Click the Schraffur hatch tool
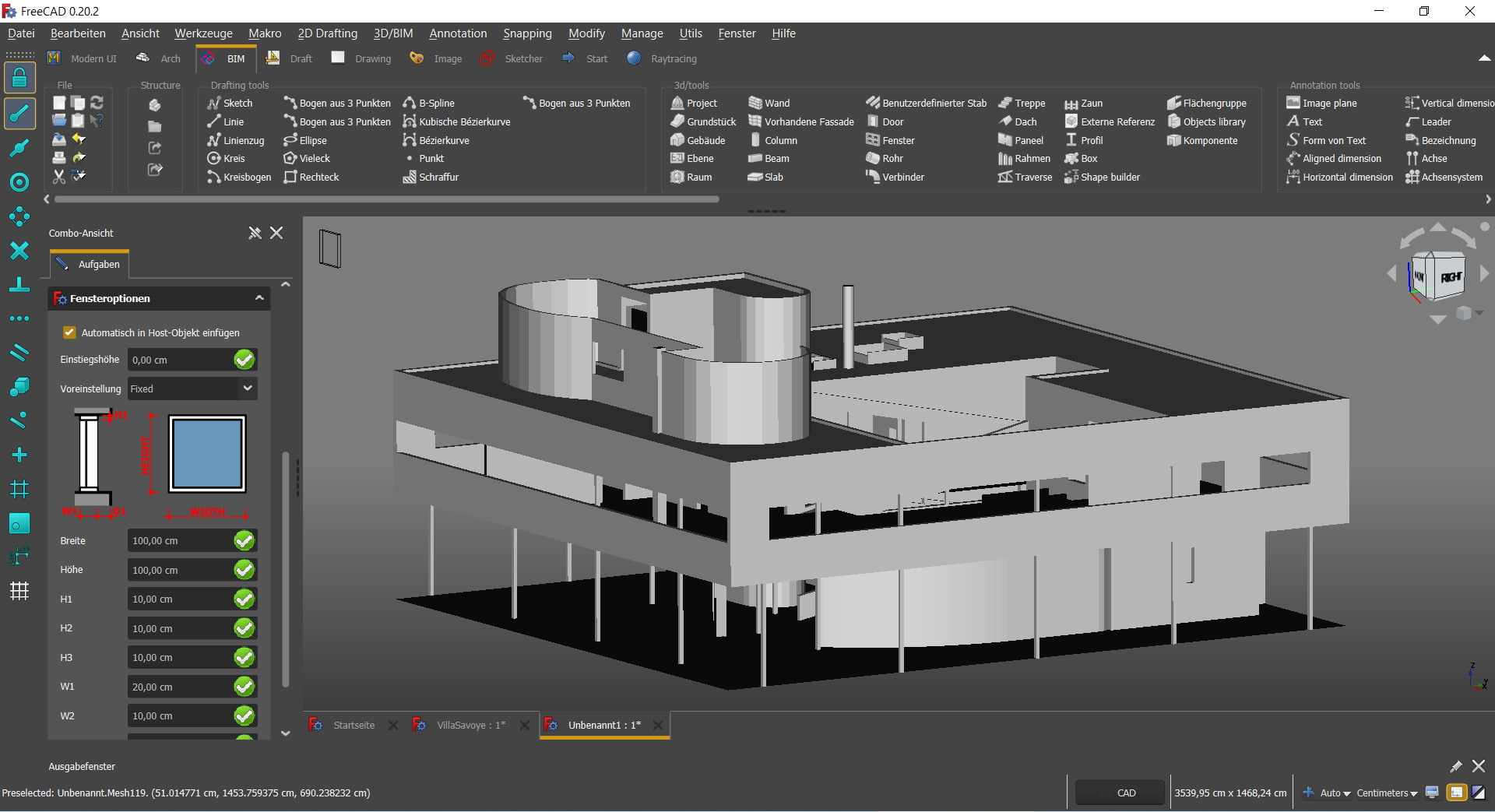Image resolution: width=1495 pixels, height=812 pixels. (431, 177)
